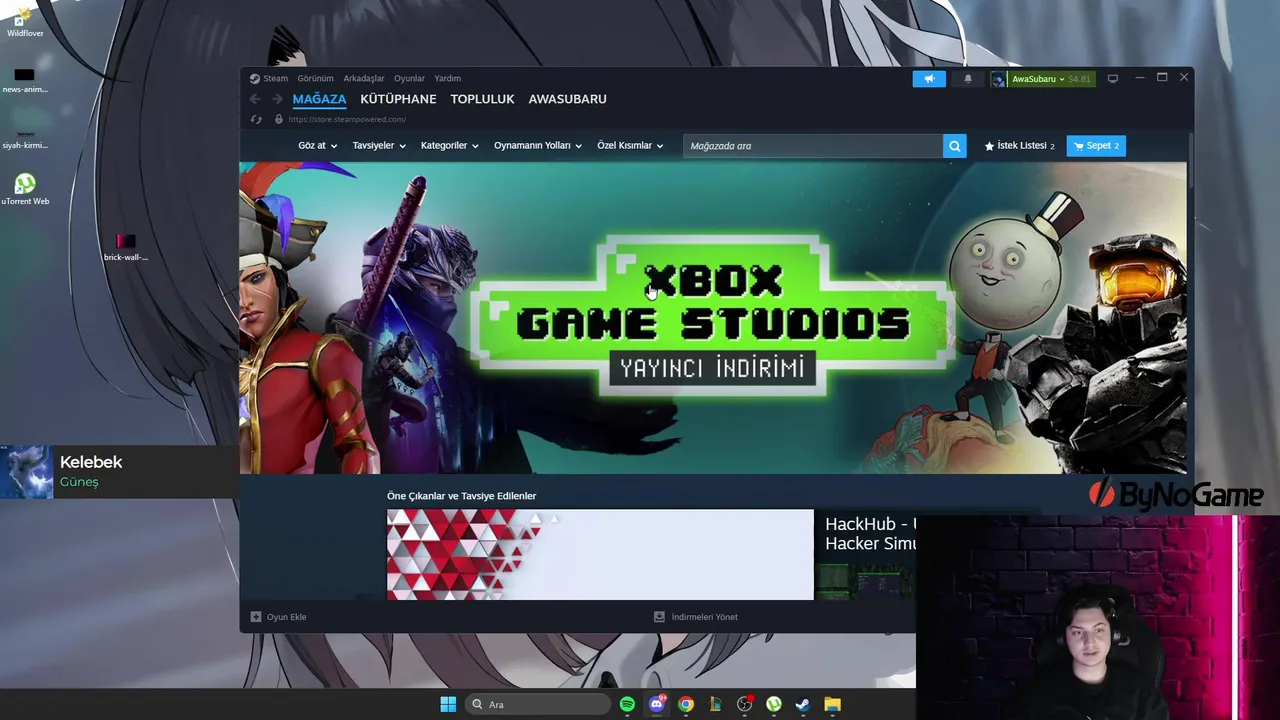
Task: Click the Güneş artist name
Action: pyautogui.click(x=79, y=482)
